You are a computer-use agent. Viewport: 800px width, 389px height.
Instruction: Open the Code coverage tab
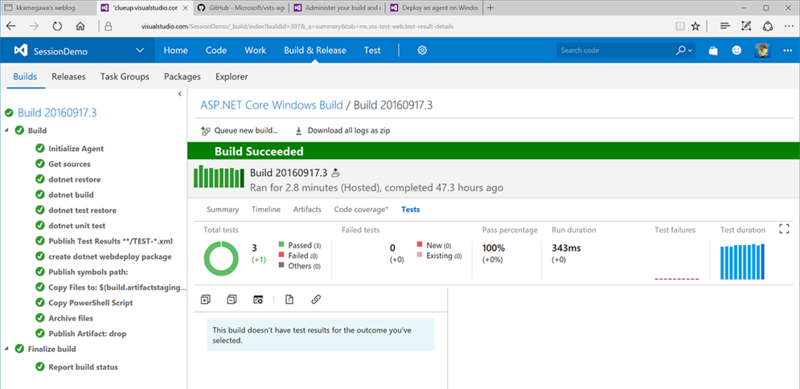[x=361, y=209]
